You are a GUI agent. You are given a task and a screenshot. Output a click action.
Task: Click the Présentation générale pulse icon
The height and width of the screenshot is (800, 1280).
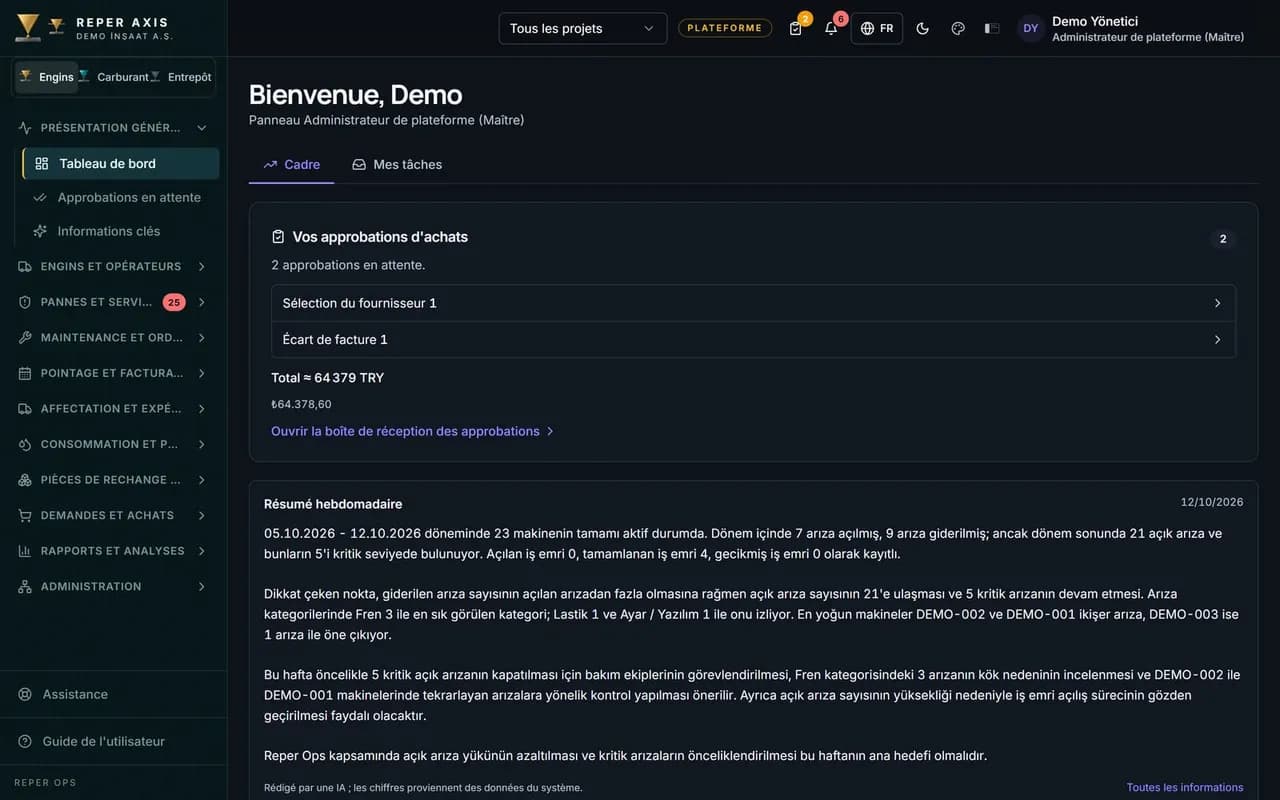click(x=25, y=128)
